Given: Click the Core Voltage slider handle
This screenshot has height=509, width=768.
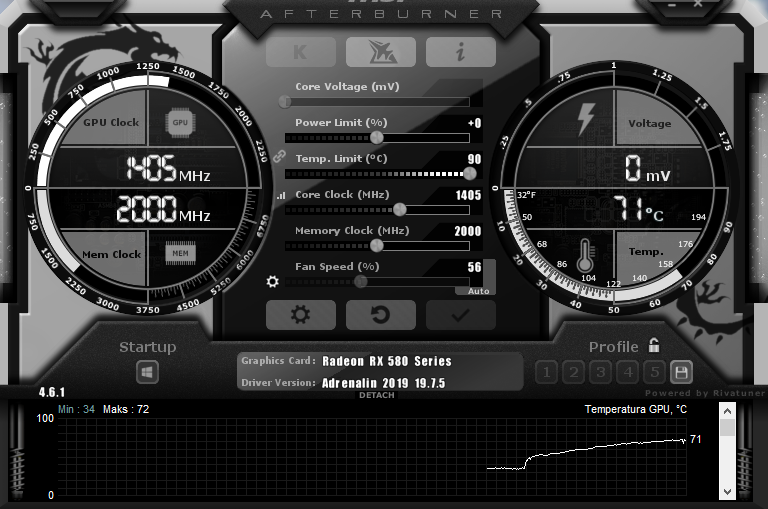Looking at the screenshot, I should (x=285, y=101).
